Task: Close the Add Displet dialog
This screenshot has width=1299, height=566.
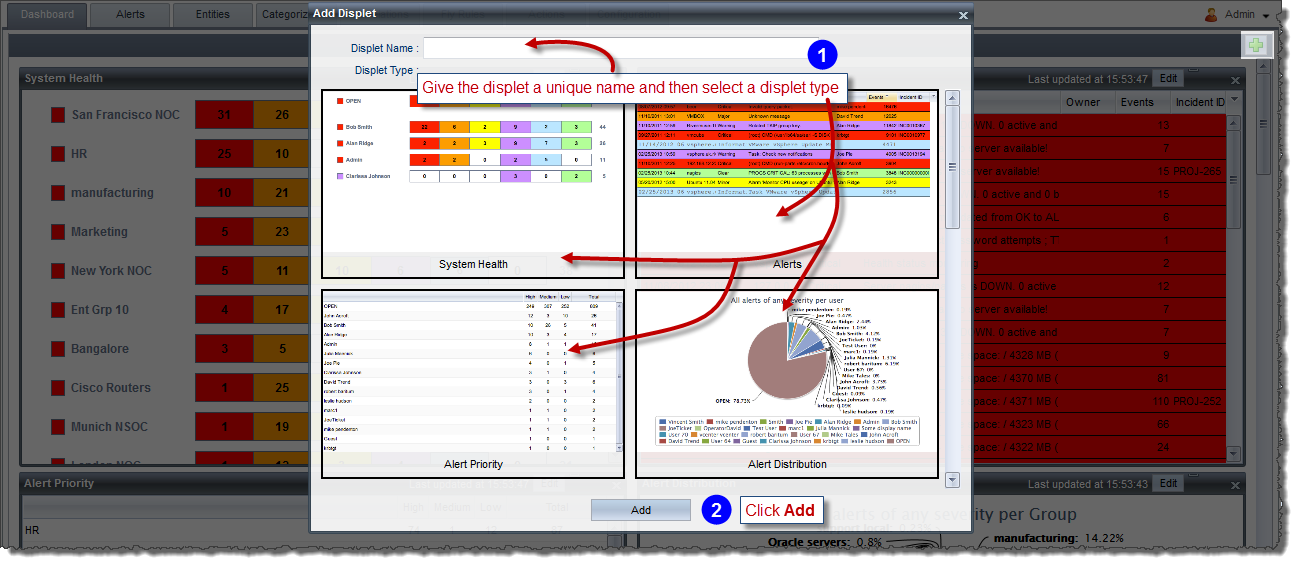Action: coord(963,15)
